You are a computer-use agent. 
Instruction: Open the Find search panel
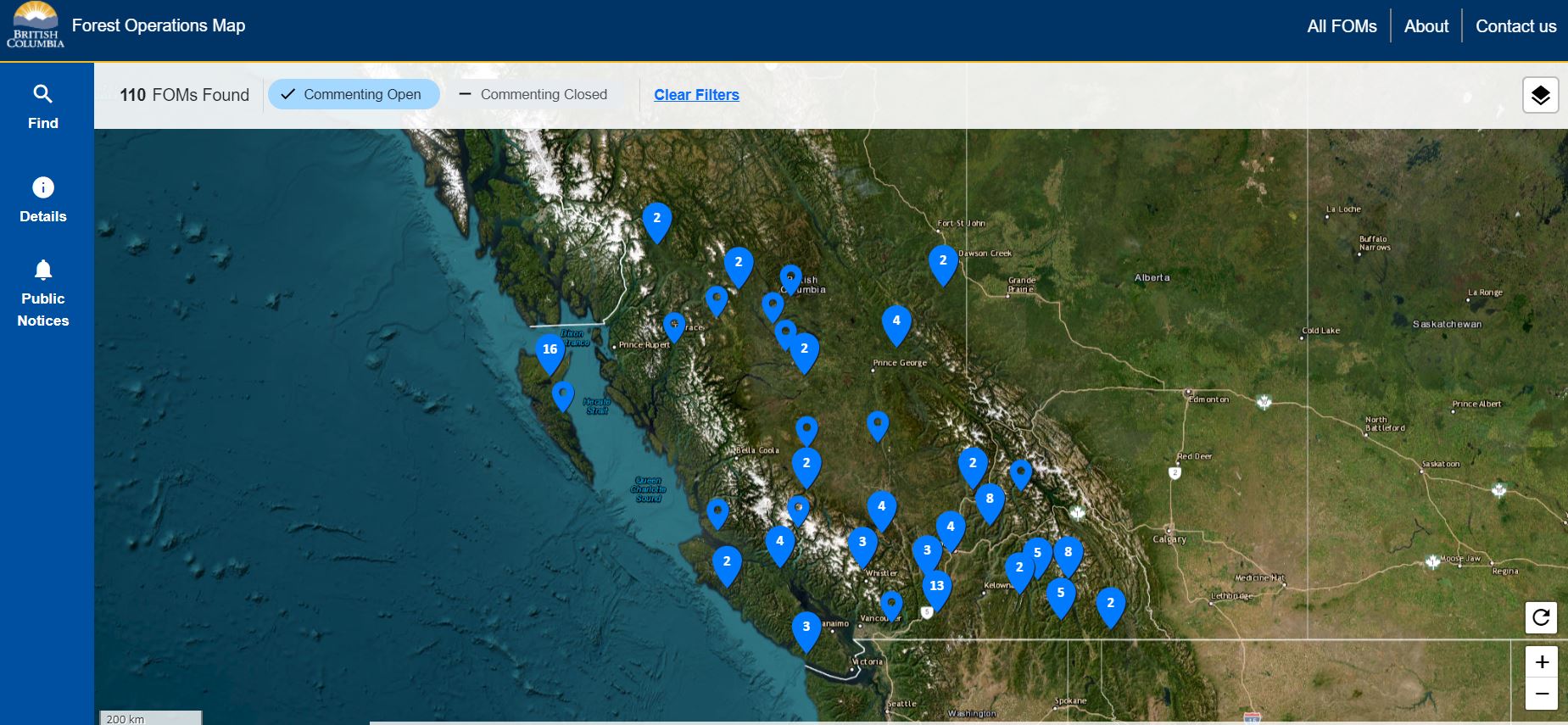point(43,106)
